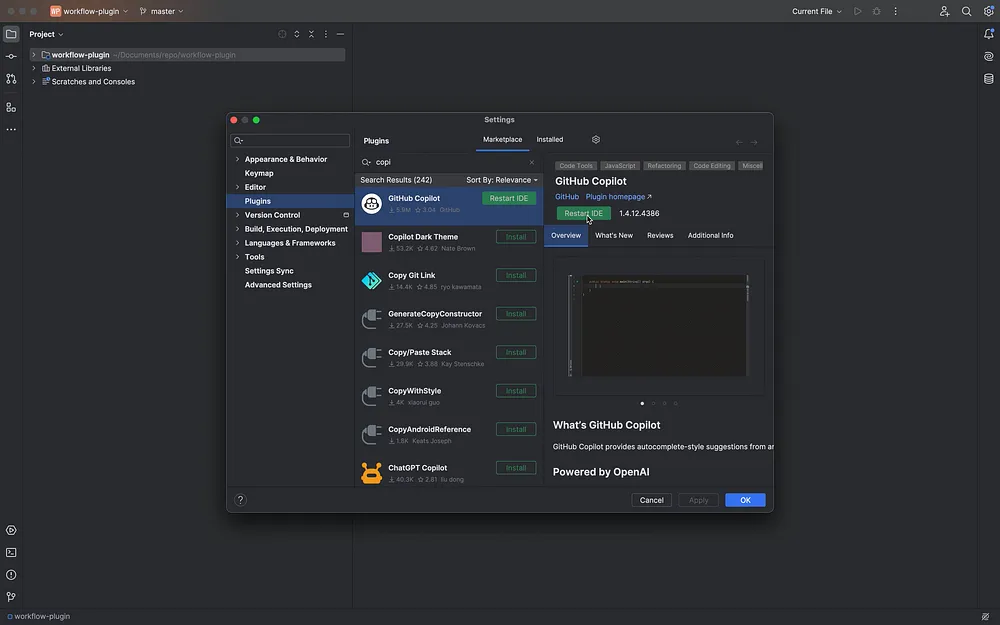Open the Reviews tab

[660, 235]
